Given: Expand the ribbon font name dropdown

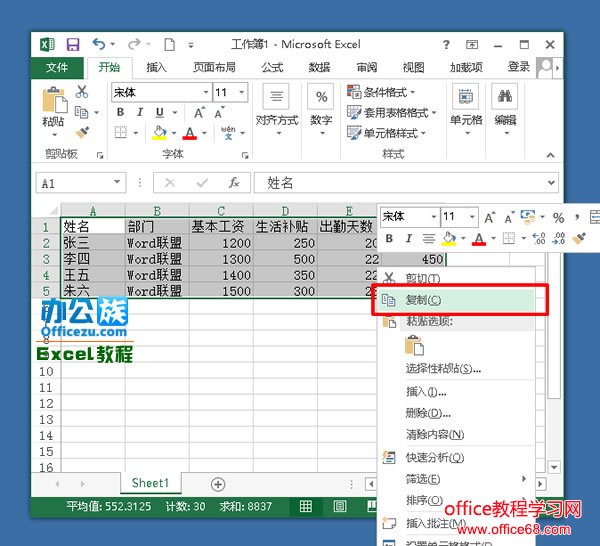Looking at the screenshot, I should point(206,92).
